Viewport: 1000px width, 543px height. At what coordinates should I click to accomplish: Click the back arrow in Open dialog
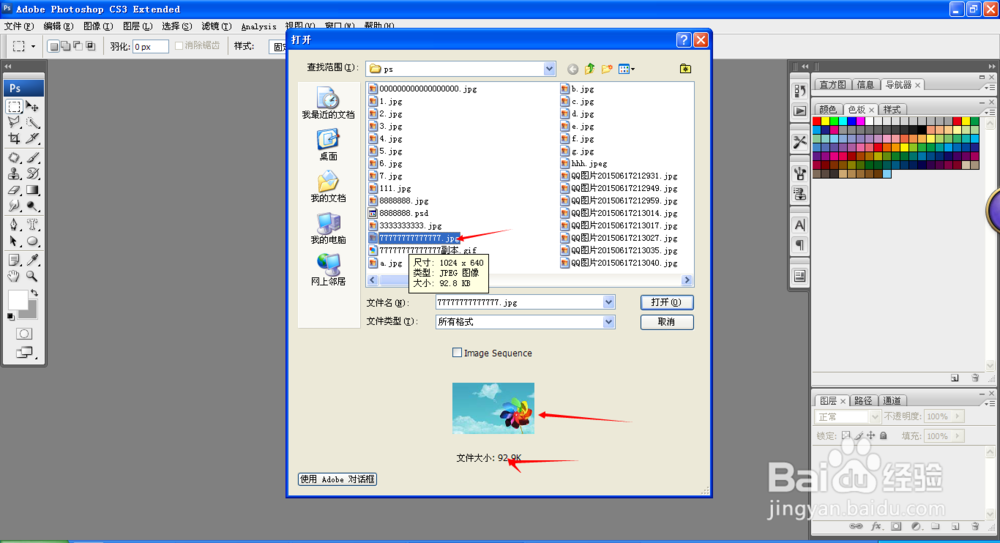573,69
